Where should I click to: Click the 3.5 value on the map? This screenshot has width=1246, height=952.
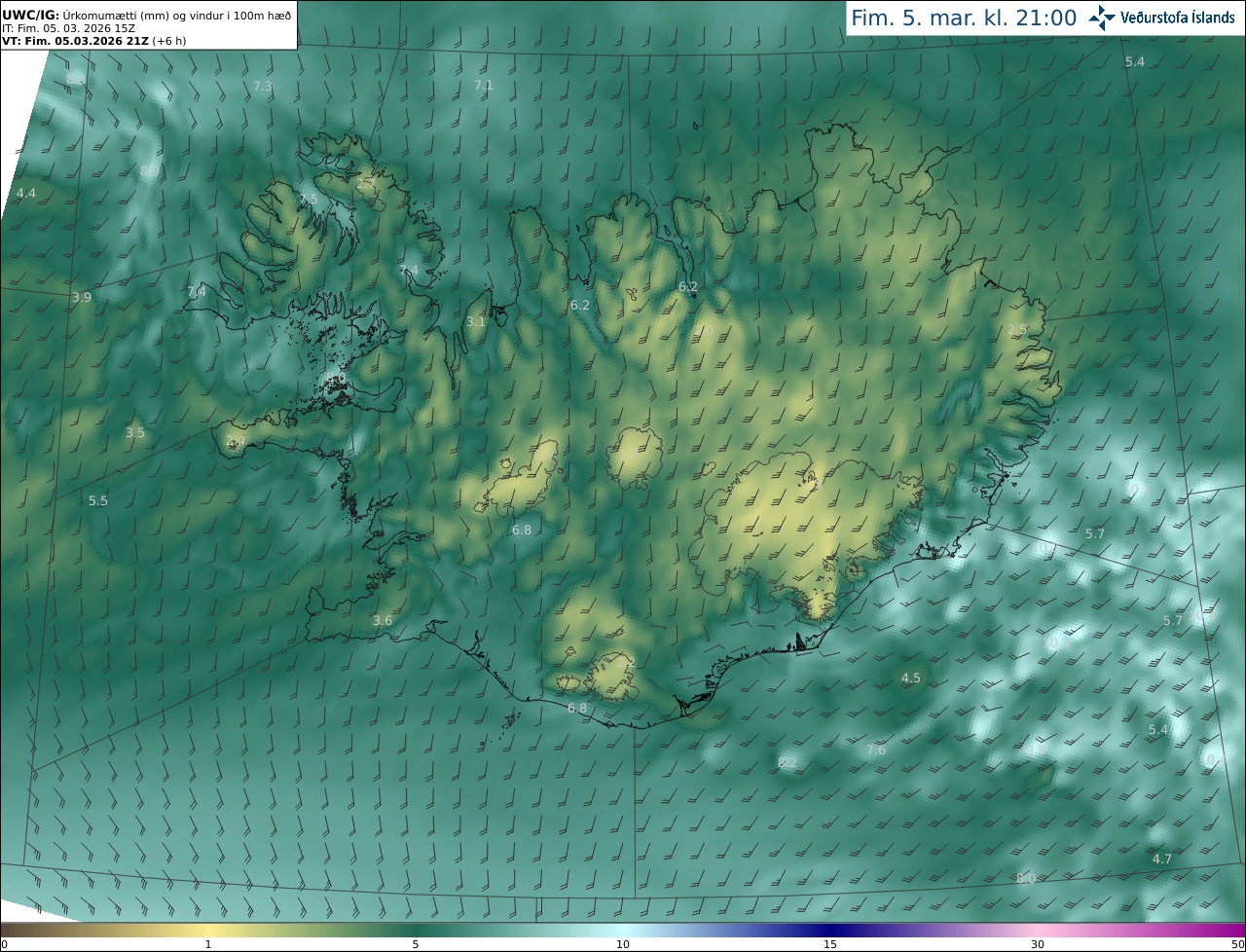click(x=134, y=433)
